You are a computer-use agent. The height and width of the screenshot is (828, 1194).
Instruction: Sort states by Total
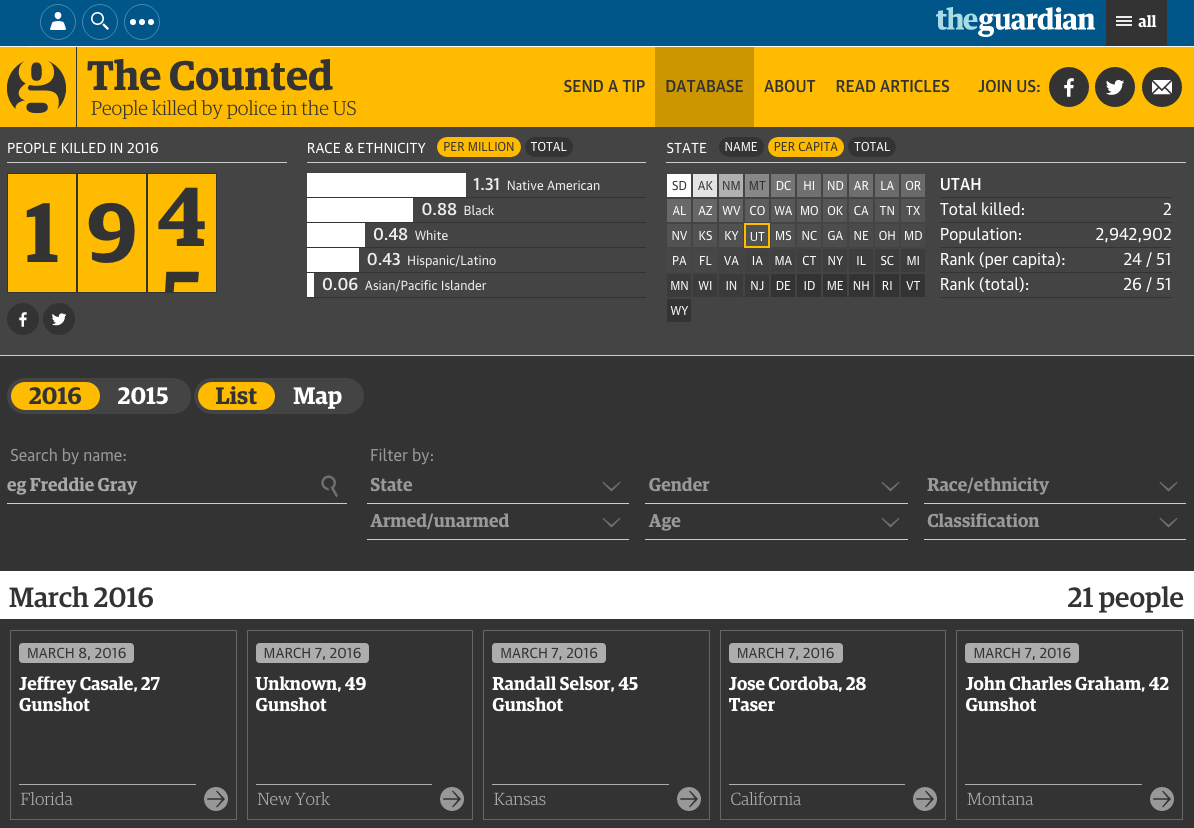(x=872, y=147)
